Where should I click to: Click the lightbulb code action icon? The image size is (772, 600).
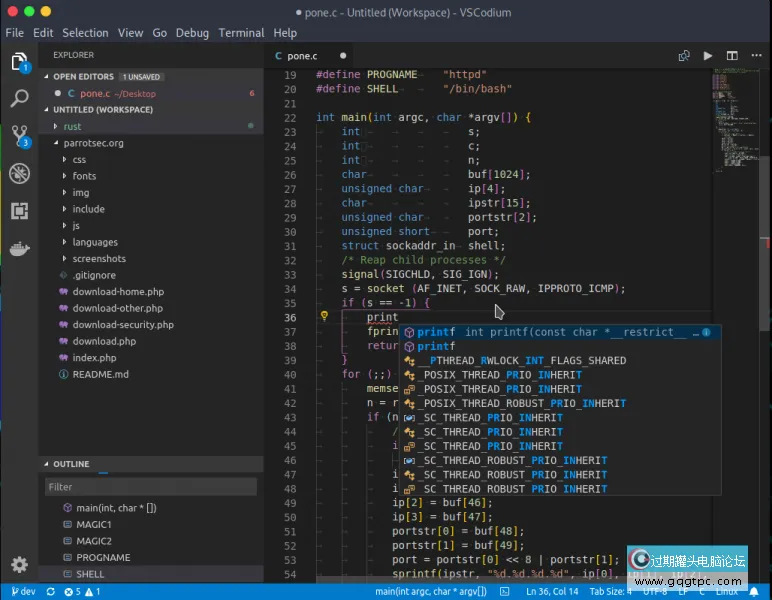[x=324, y=317]
